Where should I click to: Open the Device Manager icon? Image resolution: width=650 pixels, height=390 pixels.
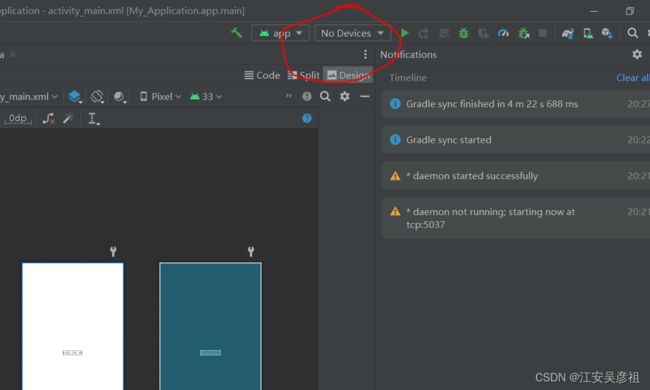click(x=588, y=33)
